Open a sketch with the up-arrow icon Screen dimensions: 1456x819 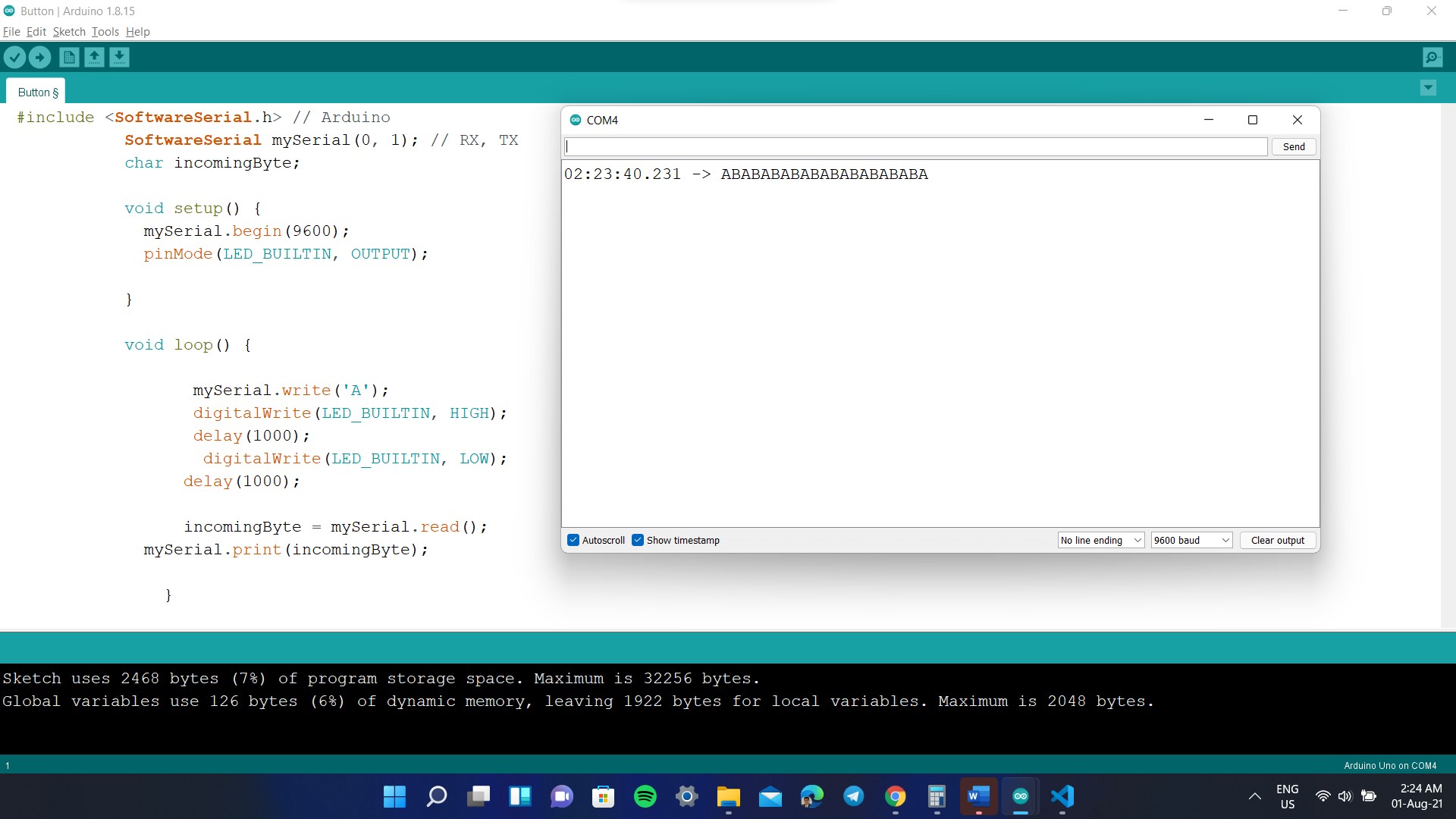(94, 57)
